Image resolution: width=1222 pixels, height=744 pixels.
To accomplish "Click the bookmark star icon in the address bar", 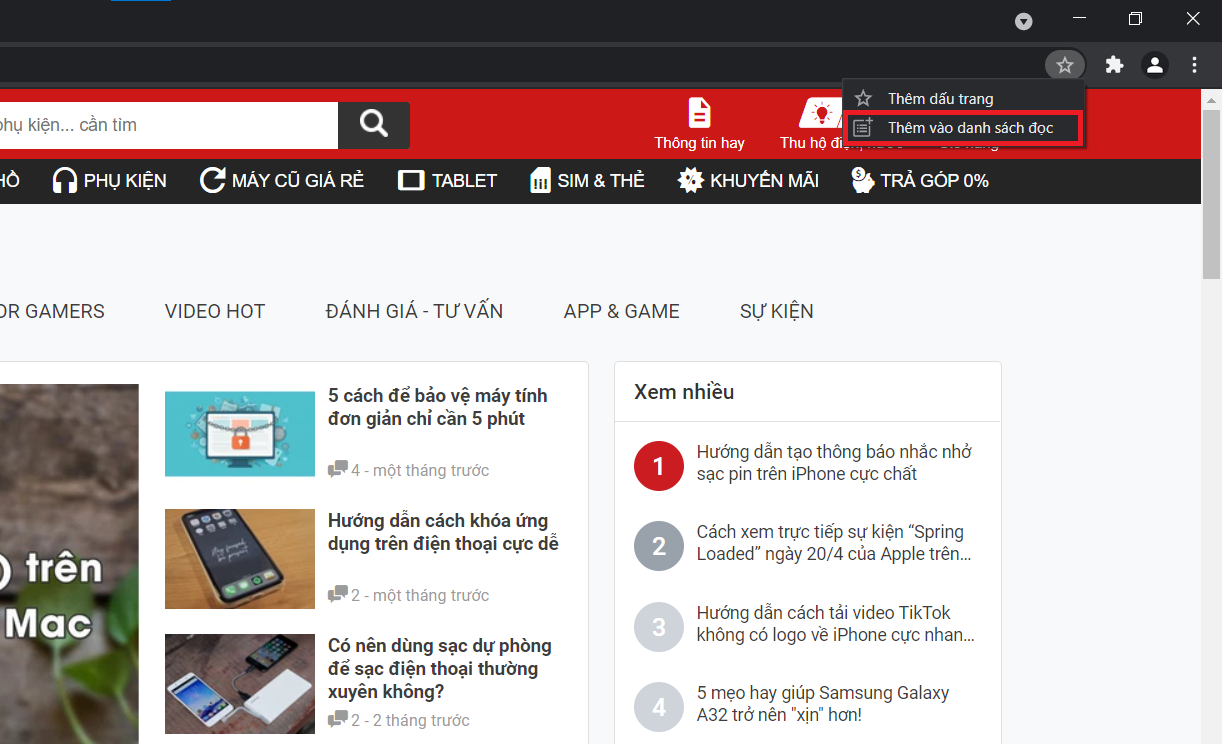I will pos(1064,64).
